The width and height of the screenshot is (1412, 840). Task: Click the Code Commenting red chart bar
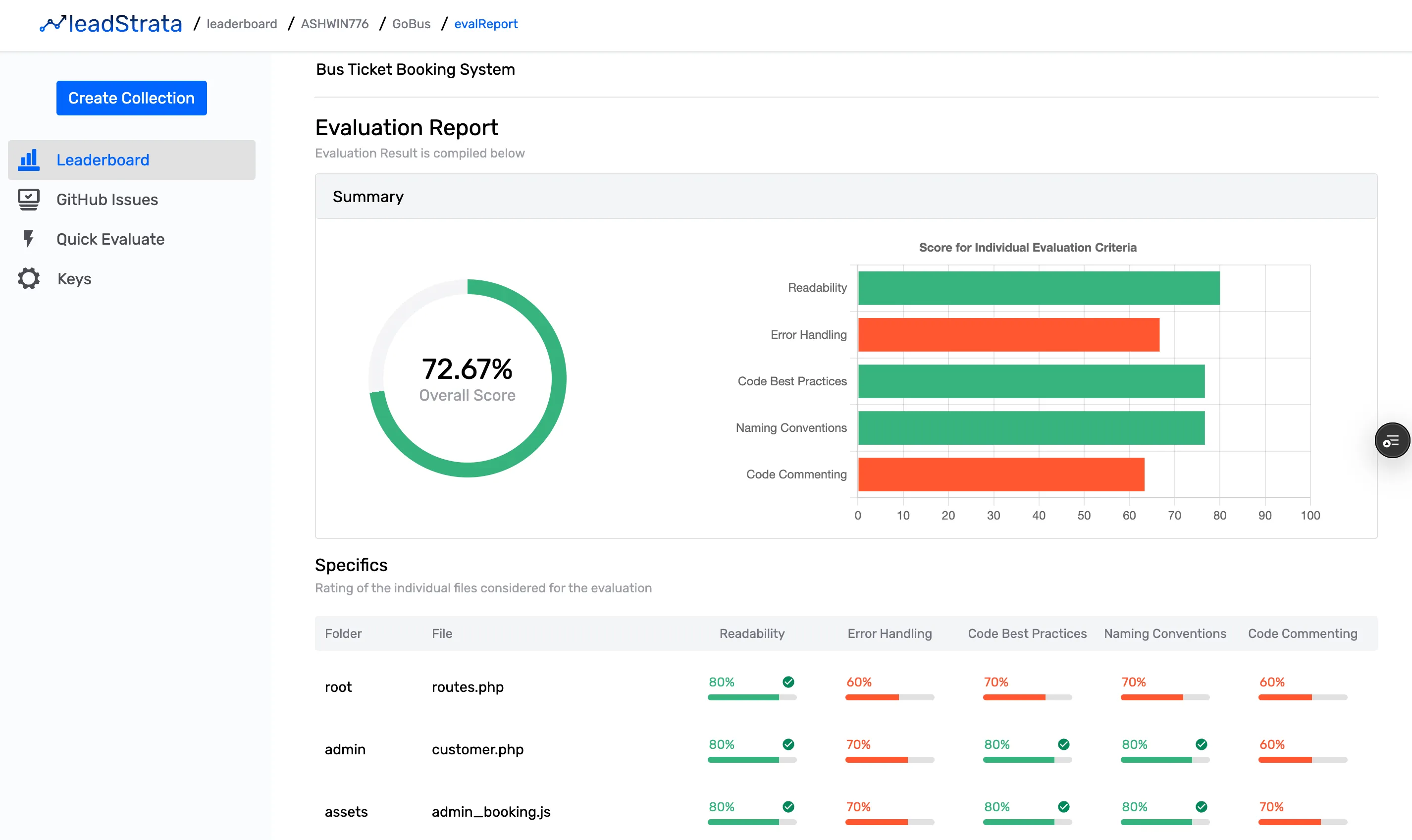(x=1000, y=474)
